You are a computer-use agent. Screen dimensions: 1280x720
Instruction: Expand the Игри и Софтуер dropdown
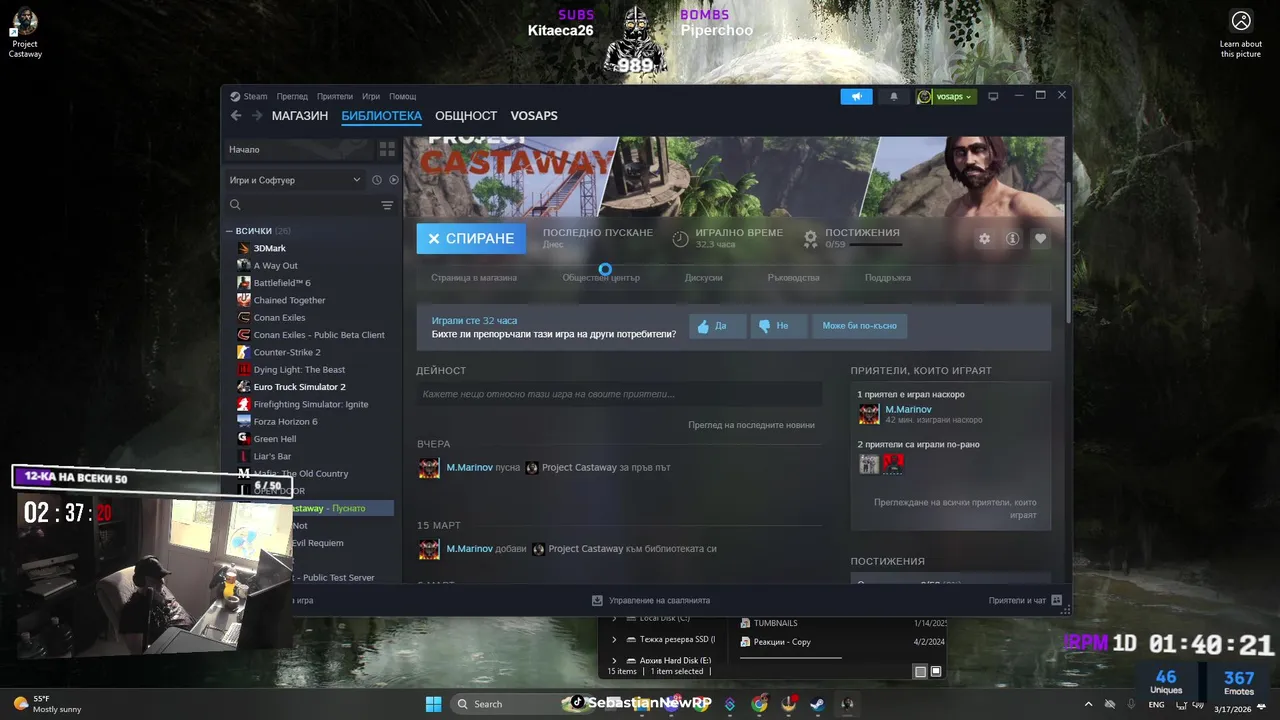click(295, 180)
